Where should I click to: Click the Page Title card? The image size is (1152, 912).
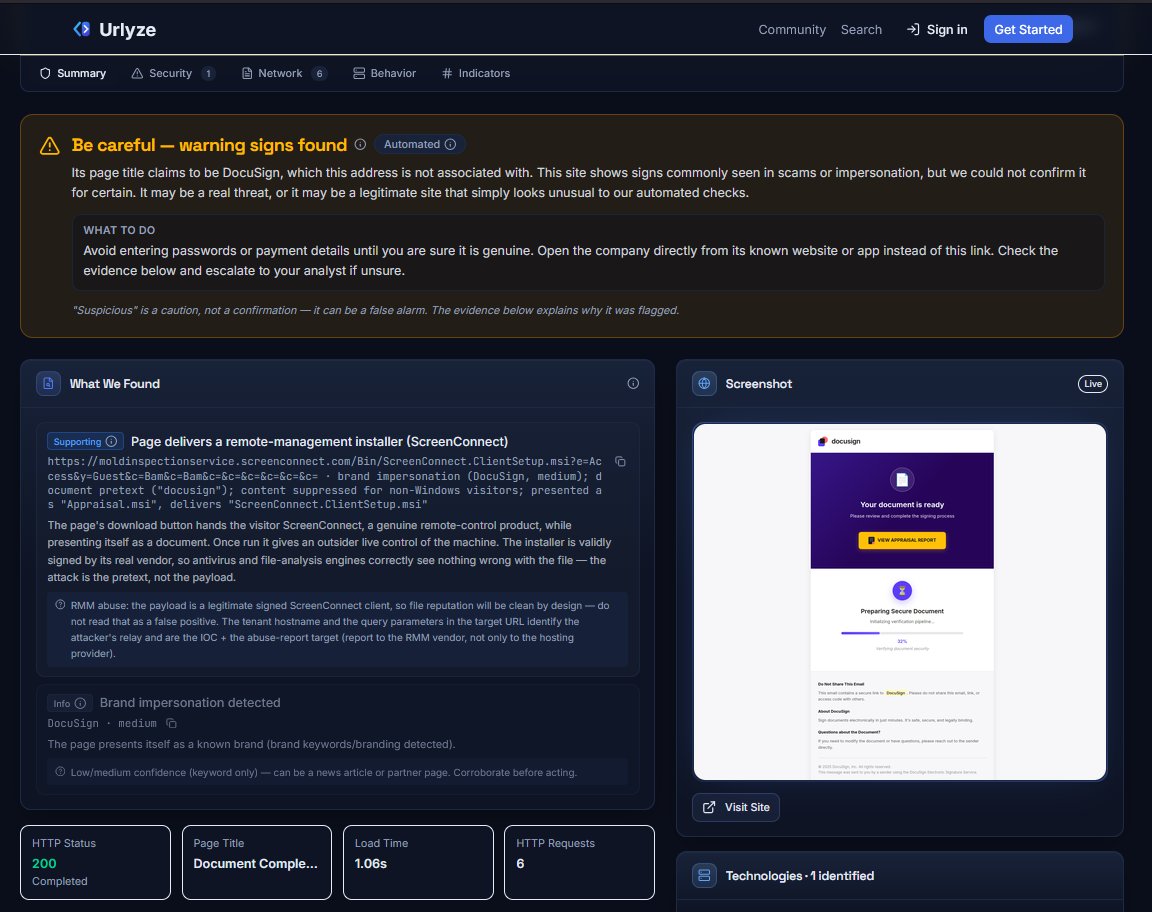[256, 862]
